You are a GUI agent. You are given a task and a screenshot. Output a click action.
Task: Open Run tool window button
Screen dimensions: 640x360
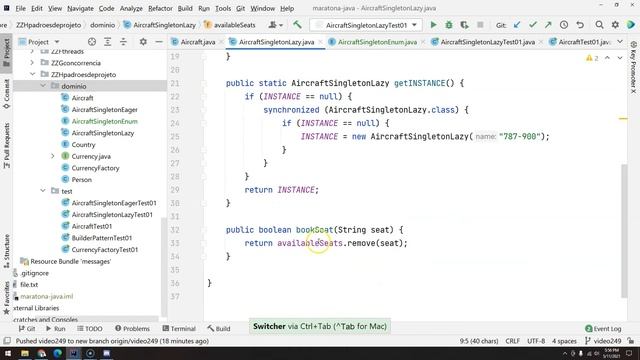click(x=56, y=329)
